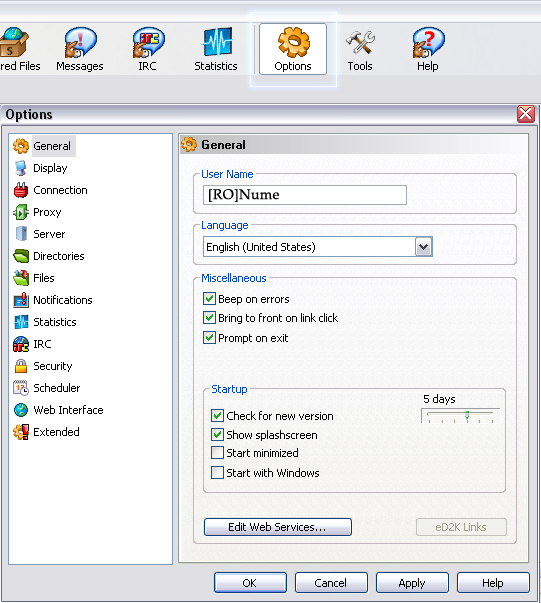Select the Connection plug icon in sidebar
Screen dimensions: 541x603
tap(21, 190)
